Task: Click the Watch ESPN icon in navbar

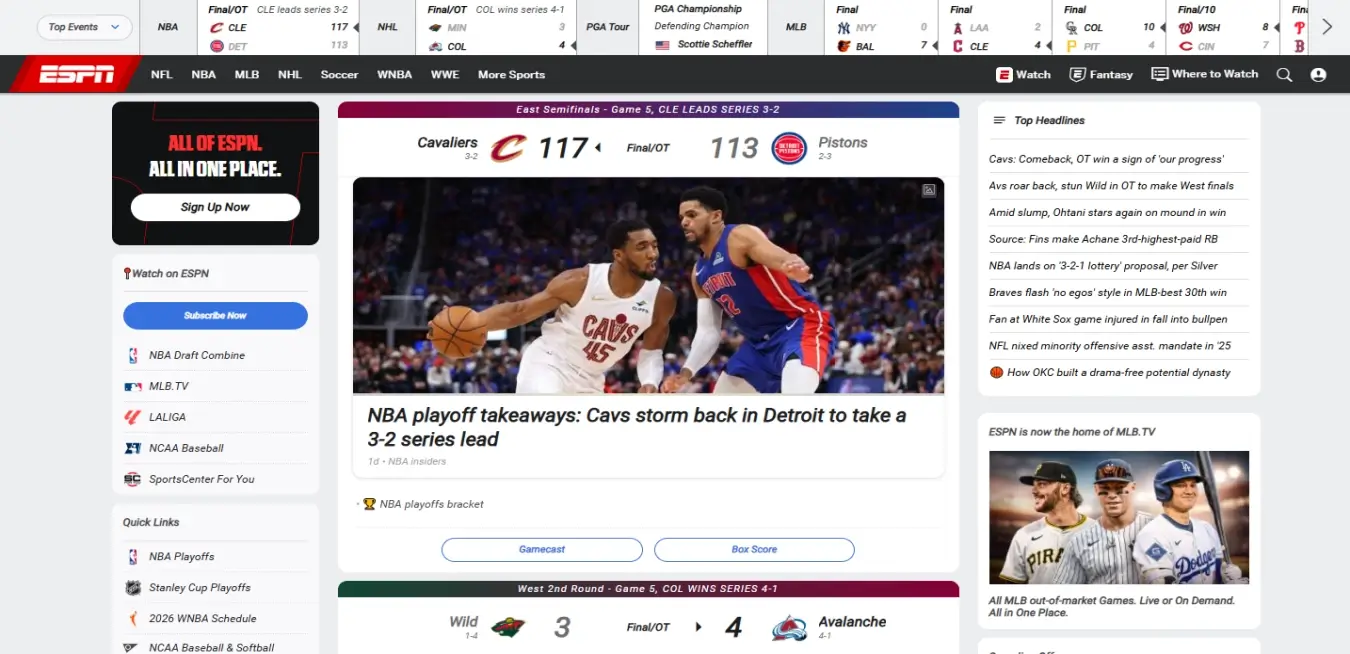Action: [x=1004, y=74]
